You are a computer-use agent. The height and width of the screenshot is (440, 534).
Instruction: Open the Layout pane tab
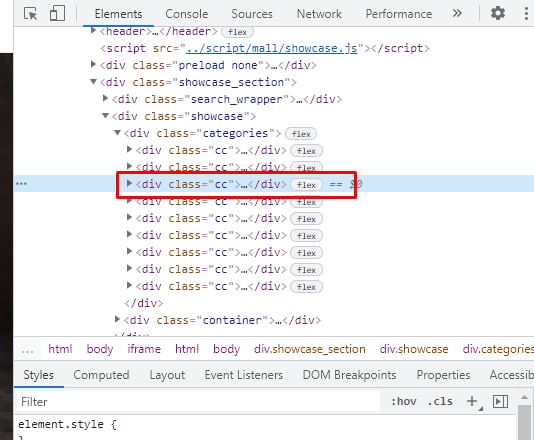point(167,375)
